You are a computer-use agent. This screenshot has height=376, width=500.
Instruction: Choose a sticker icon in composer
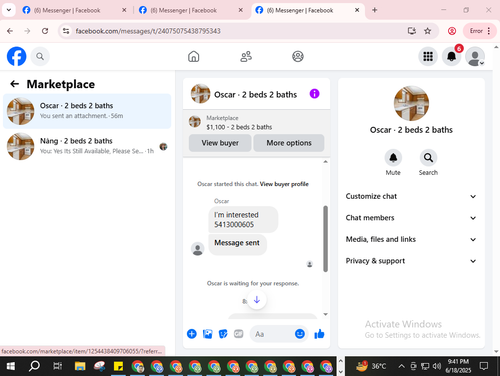pos(223,334)
